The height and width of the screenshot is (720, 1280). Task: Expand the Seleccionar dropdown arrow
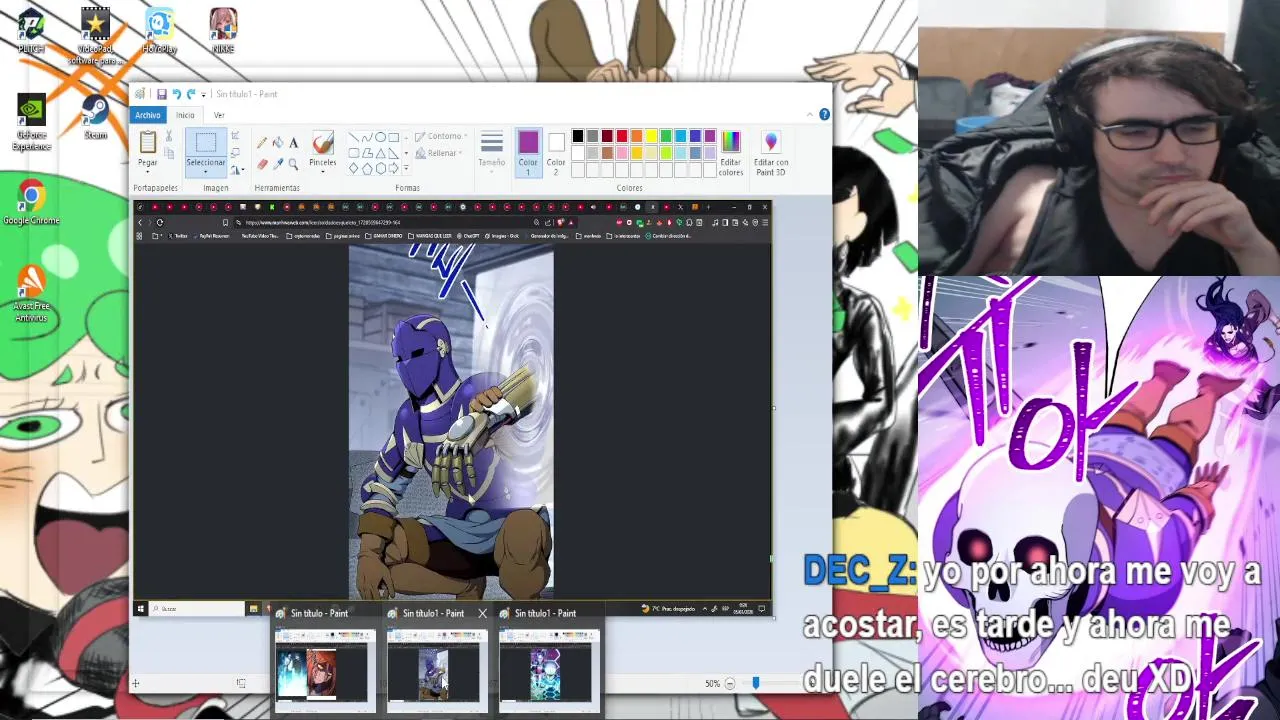click(205, 170)
